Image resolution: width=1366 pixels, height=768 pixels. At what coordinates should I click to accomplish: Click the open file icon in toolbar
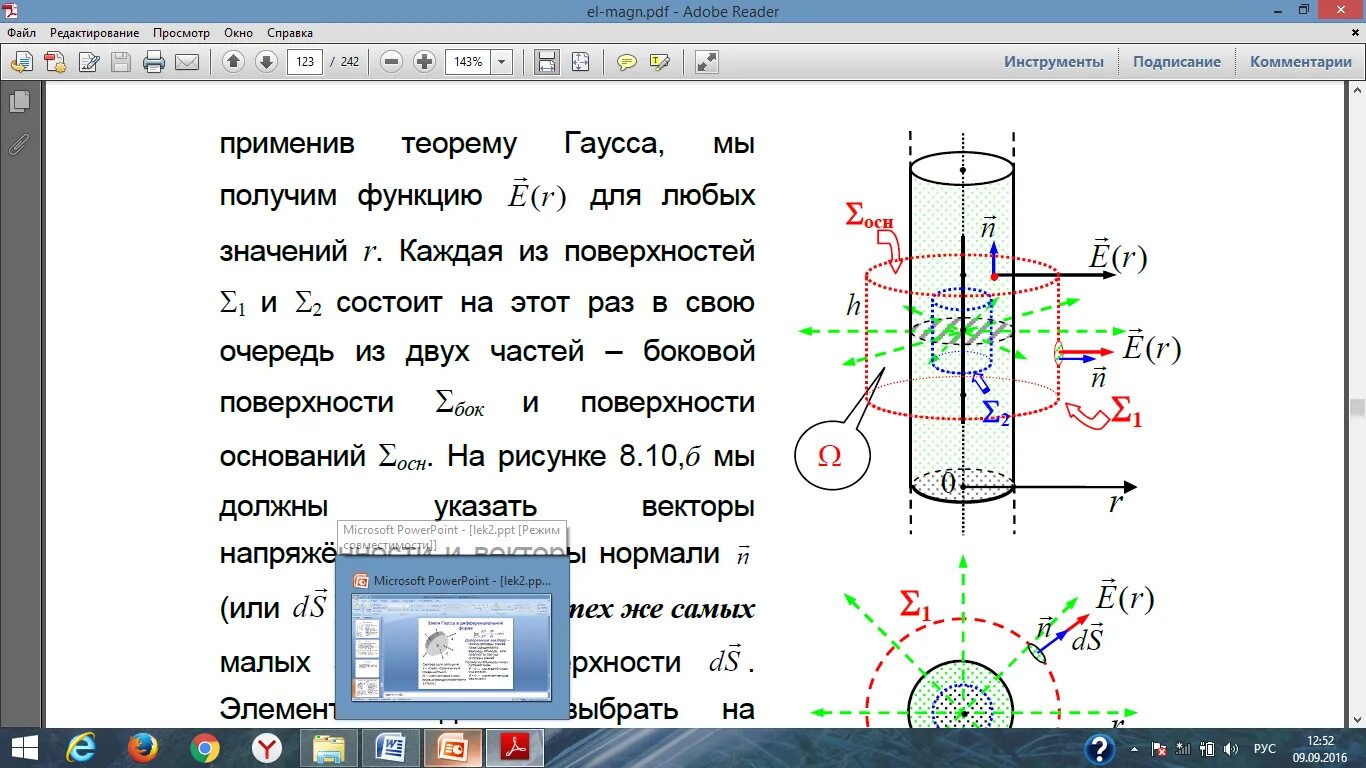tap(21, 62)
